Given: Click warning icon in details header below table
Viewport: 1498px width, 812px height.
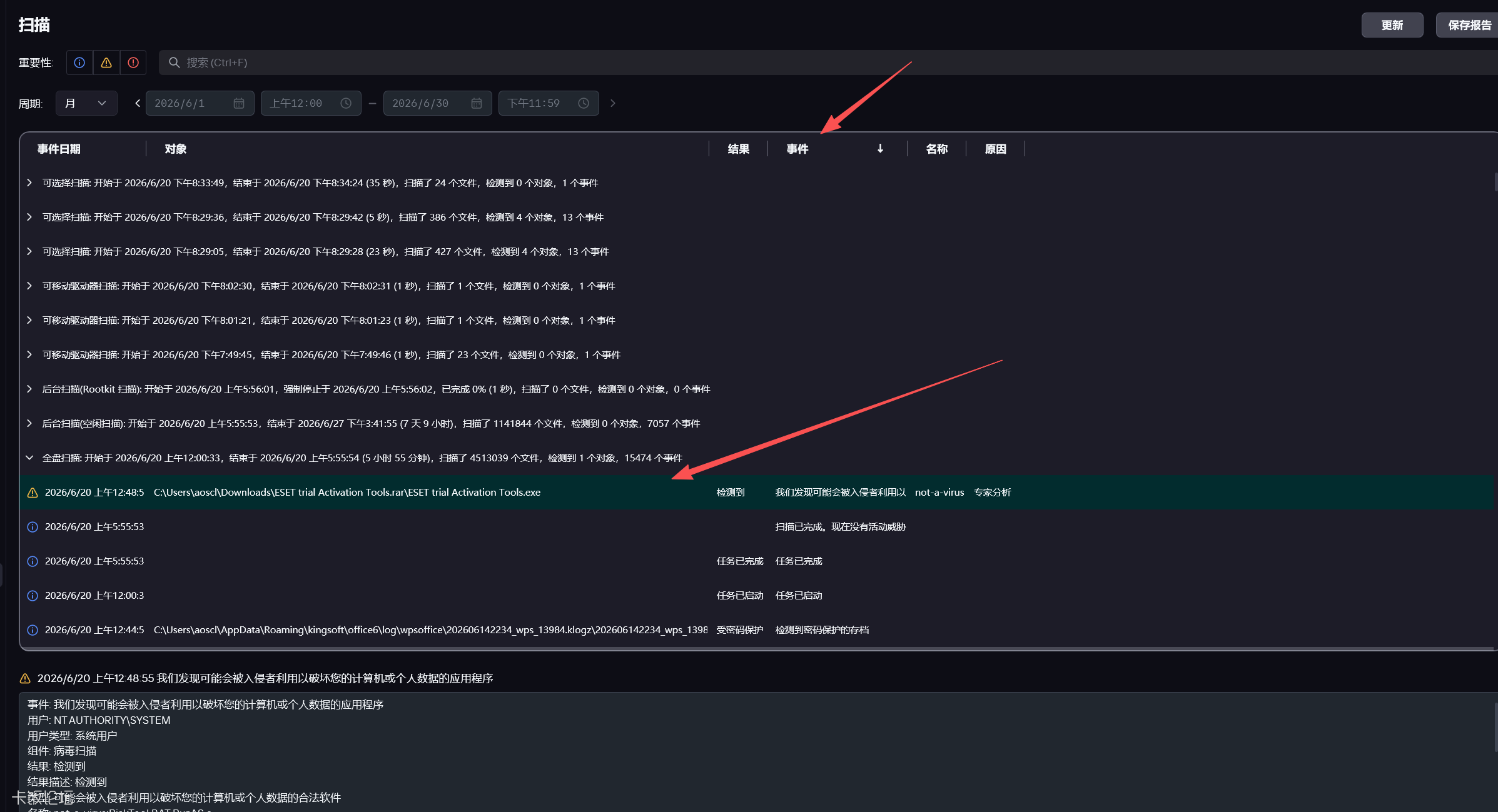Looking at the screenshot, I should (x=25, y=678).
